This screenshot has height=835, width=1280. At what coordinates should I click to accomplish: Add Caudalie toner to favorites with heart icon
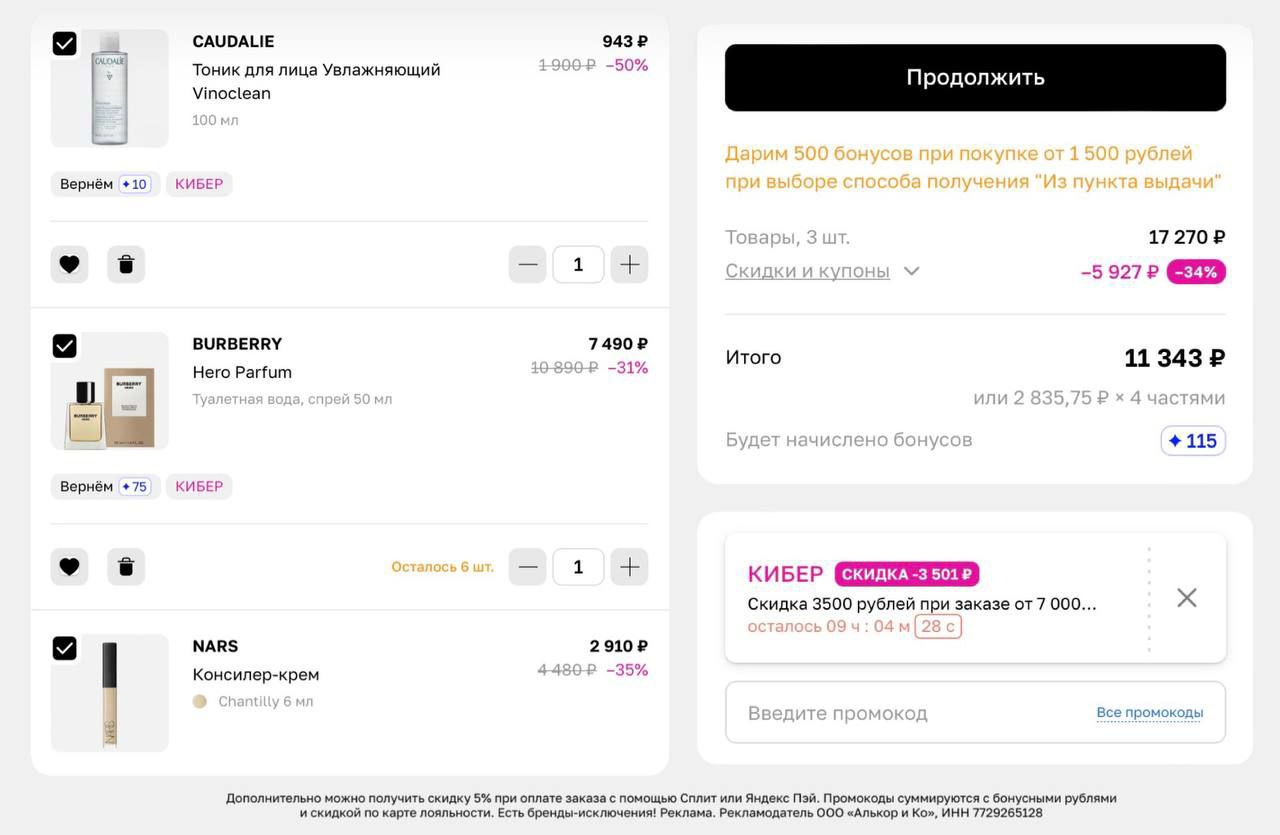coord(69,265)
